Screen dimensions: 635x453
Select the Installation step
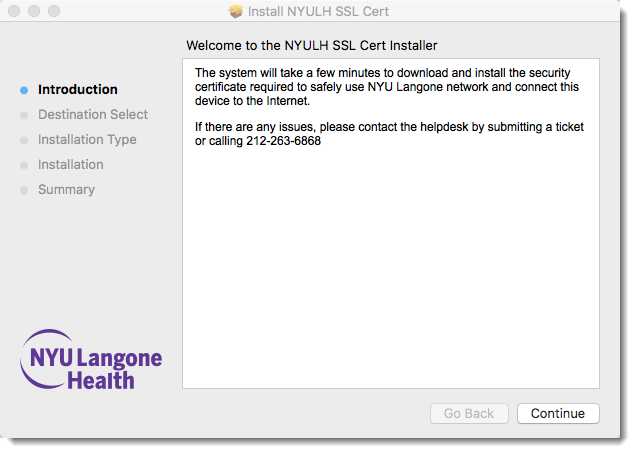(x=71, y=165)
